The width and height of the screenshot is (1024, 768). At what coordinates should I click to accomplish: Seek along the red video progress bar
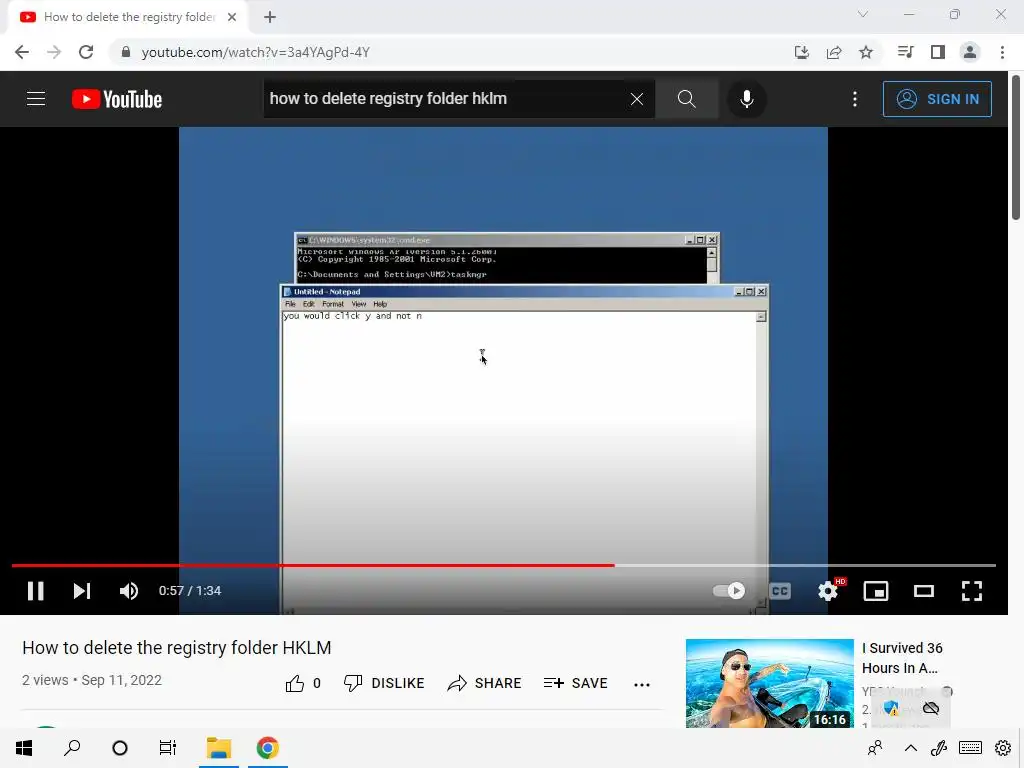tap(504, 565)
